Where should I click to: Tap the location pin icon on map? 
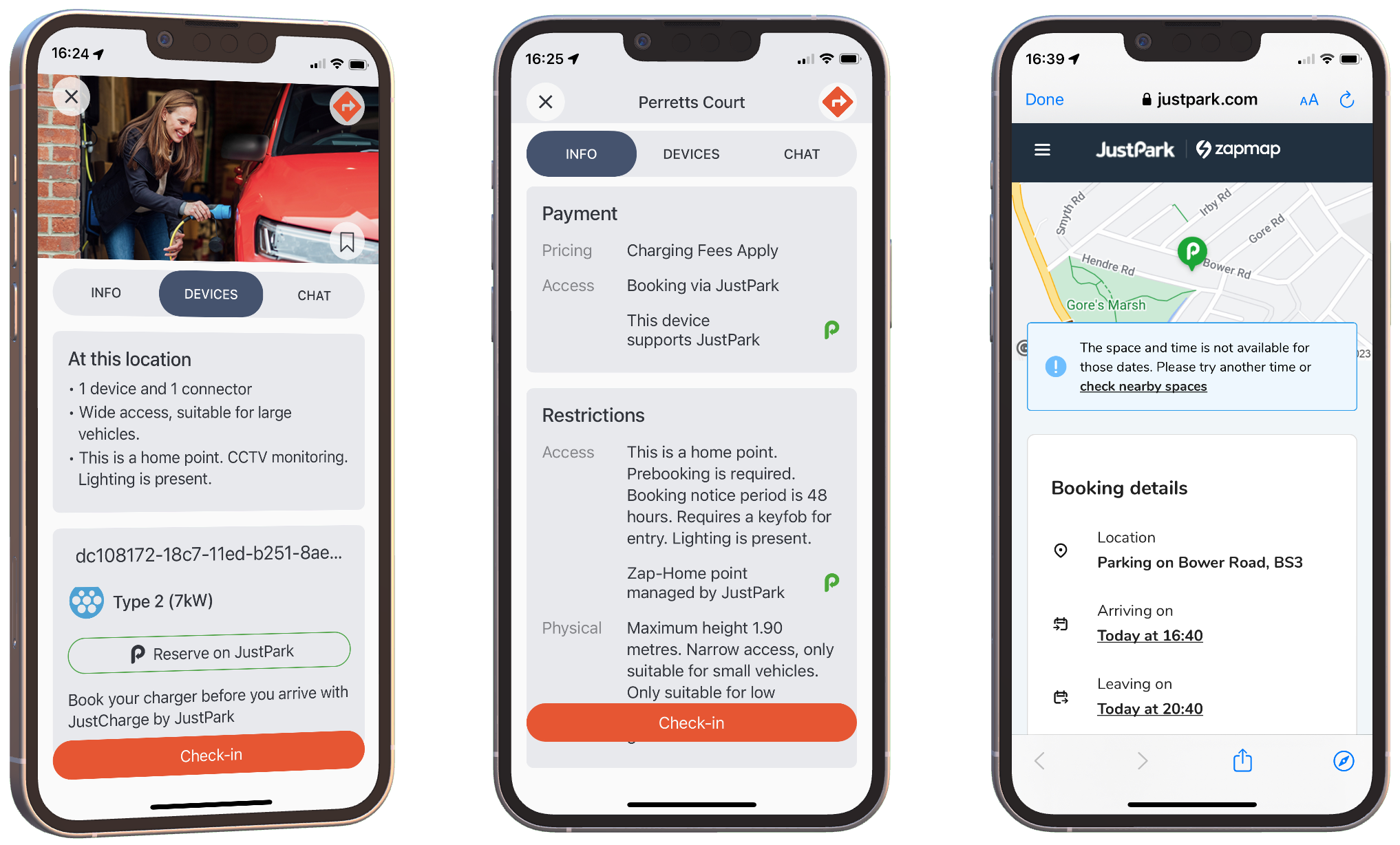coord(1191,252)
